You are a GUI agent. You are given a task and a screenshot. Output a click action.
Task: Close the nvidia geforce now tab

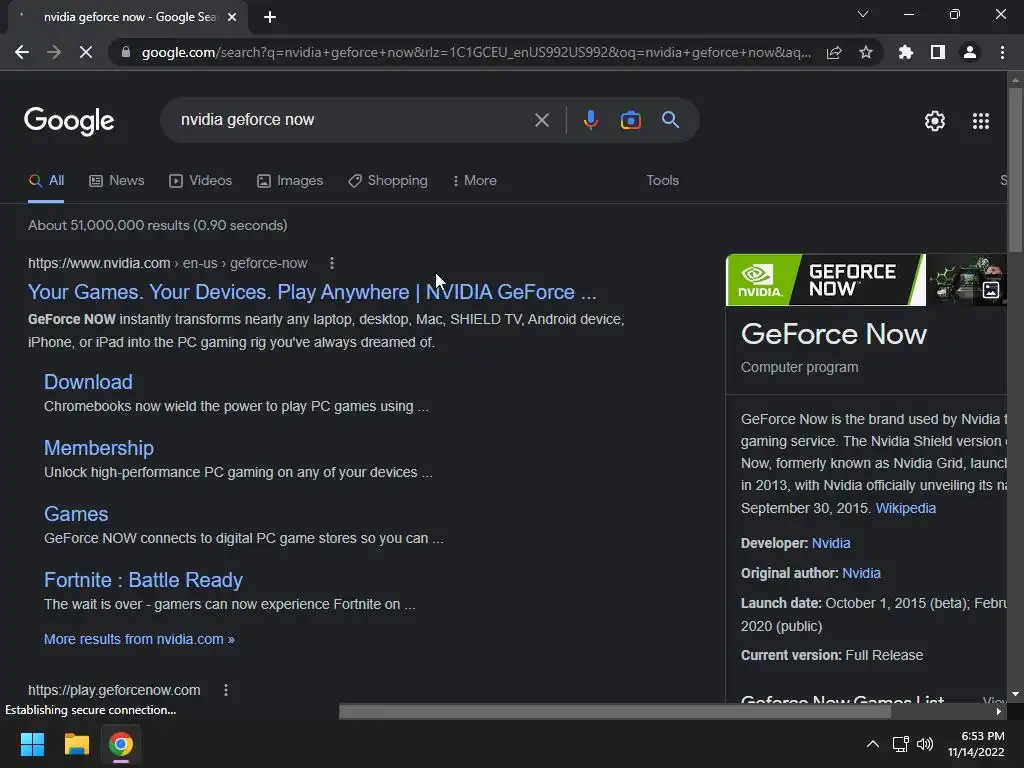pyautogui.click(x=232, y=17)
